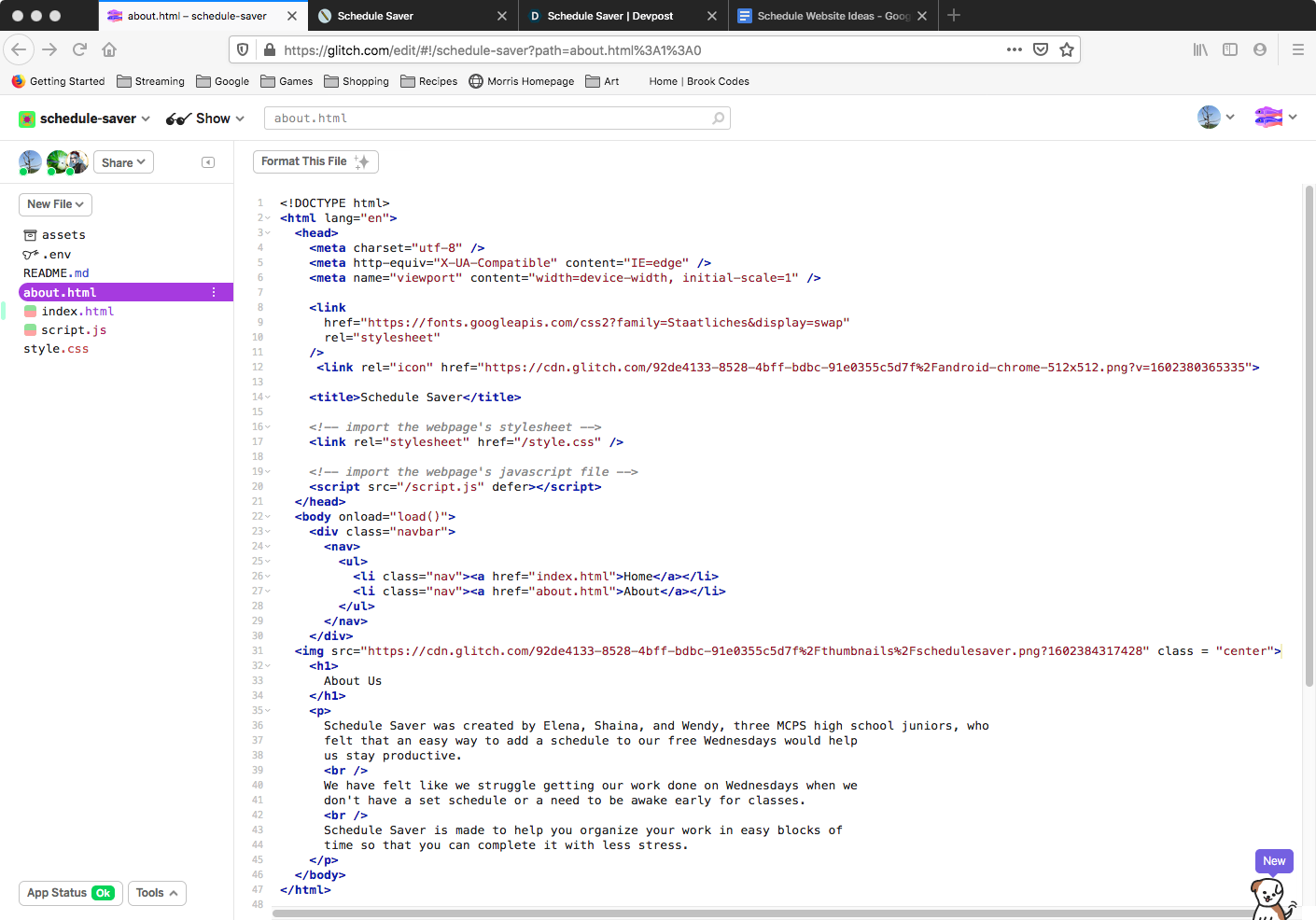The image size is (1316, 920).
Task: Fold the p tag at line 35
Action: pyautogui.click(x=268, y=711)
